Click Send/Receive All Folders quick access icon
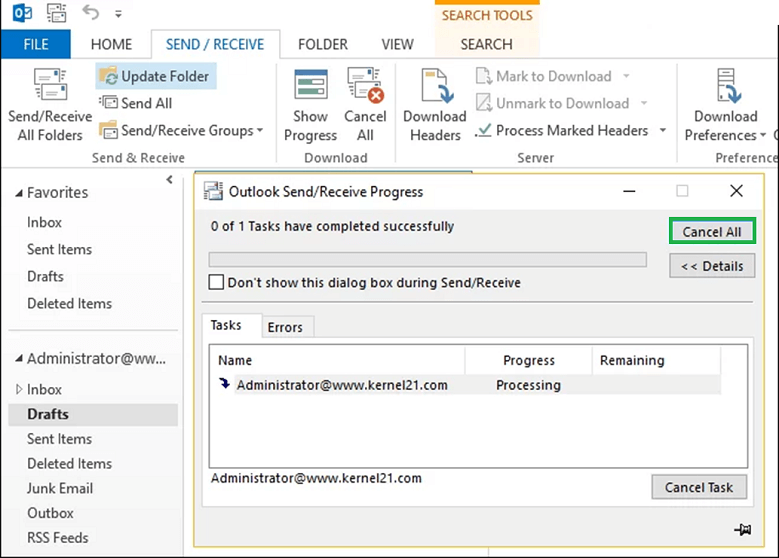Viewport: 779px width, 558px height. [x=56, y=12]
